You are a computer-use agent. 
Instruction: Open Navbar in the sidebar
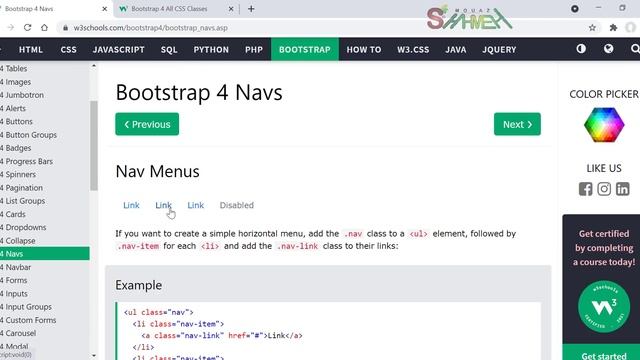tap(45, 267)
